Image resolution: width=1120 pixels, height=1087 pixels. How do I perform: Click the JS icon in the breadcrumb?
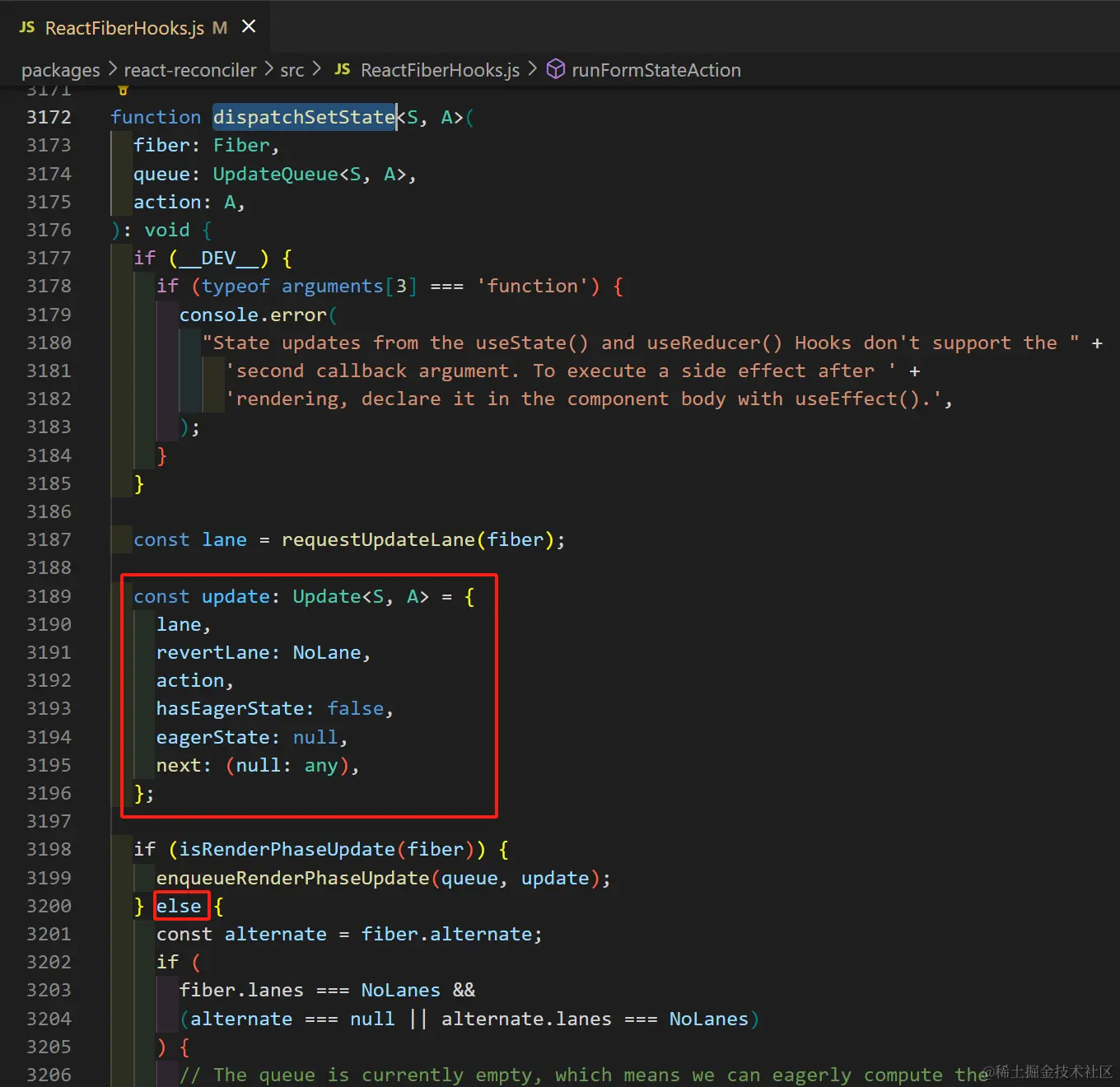coord(343,69)
